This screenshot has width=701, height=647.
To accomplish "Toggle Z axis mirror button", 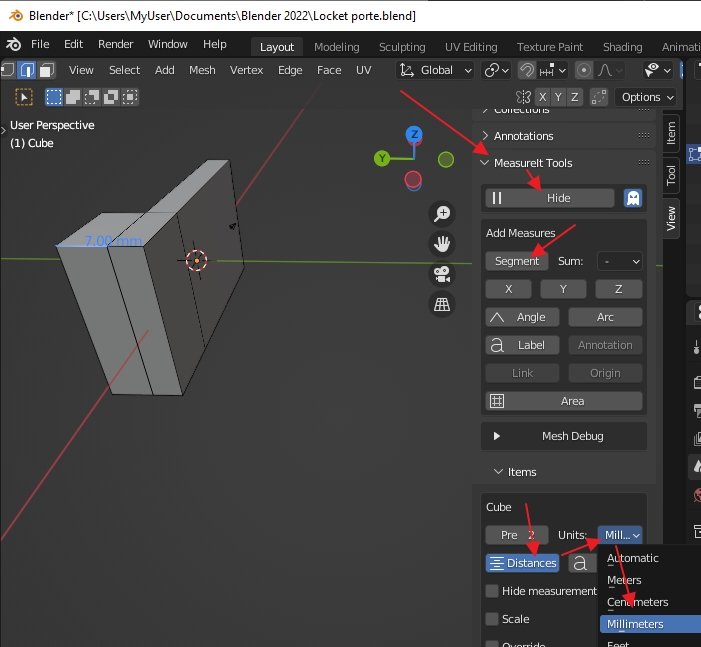I will [575, 97].
